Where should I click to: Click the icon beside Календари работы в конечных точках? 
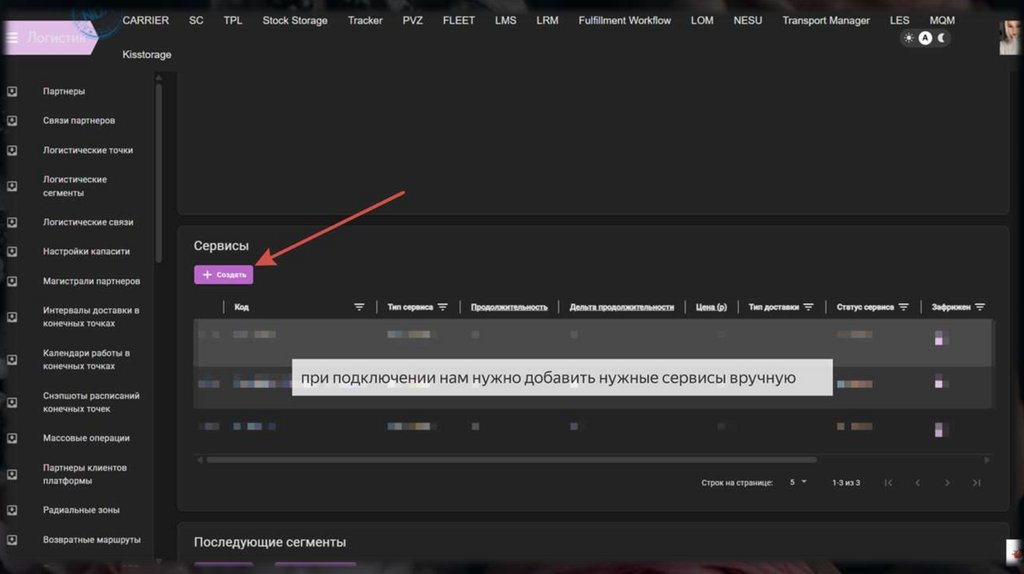(12, 360)
